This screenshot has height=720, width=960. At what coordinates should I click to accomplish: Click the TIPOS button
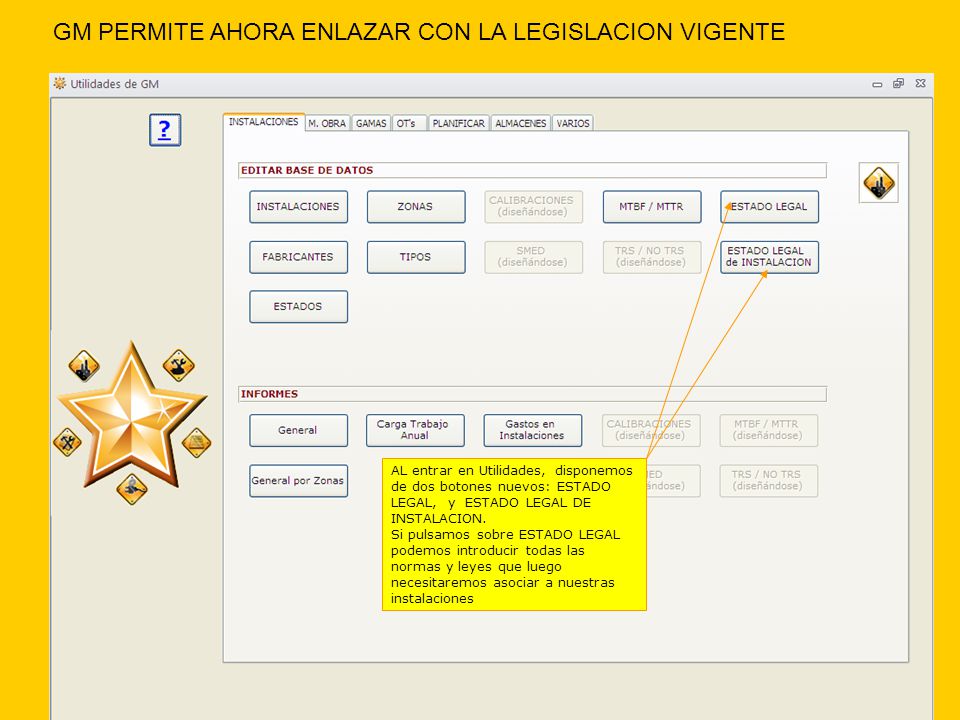pos(416,257)
